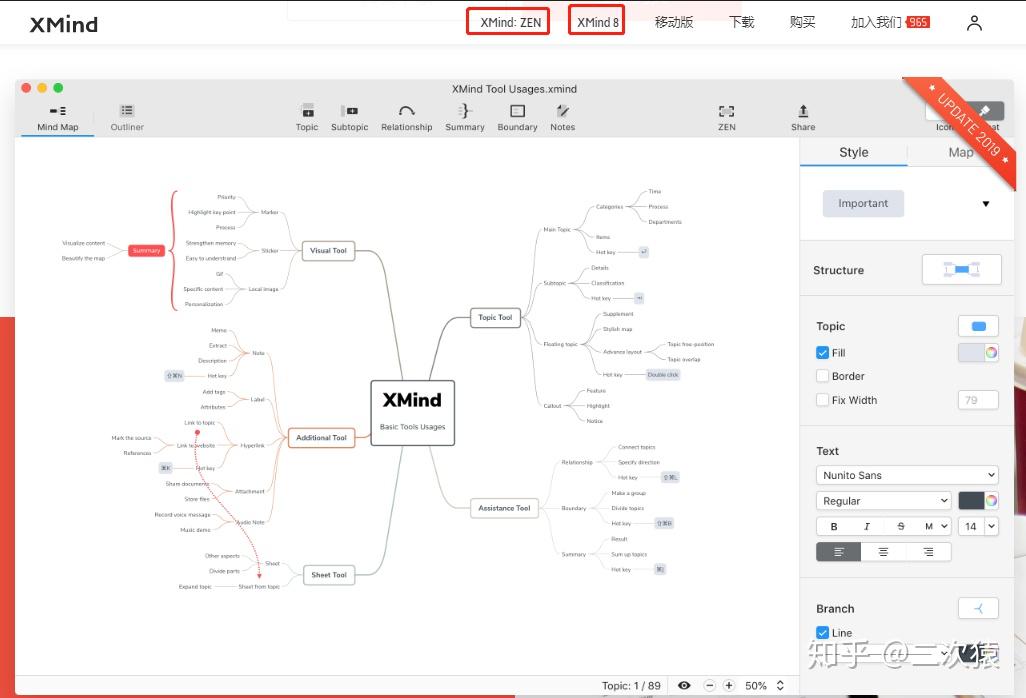Click the Topic toolbar icon

(307, 118)
